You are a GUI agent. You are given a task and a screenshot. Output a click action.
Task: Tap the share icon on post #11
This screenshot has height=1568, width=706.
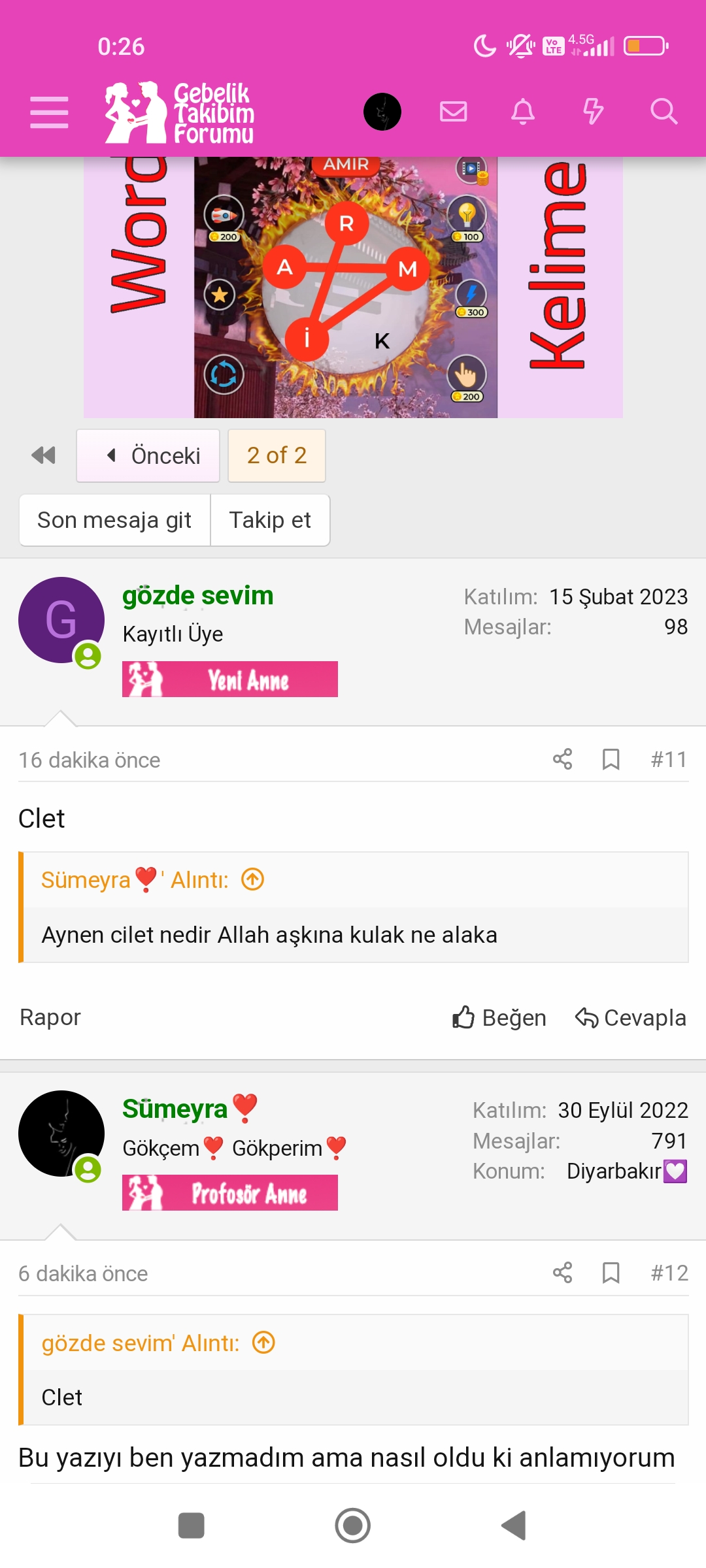(x=562, y=759)
